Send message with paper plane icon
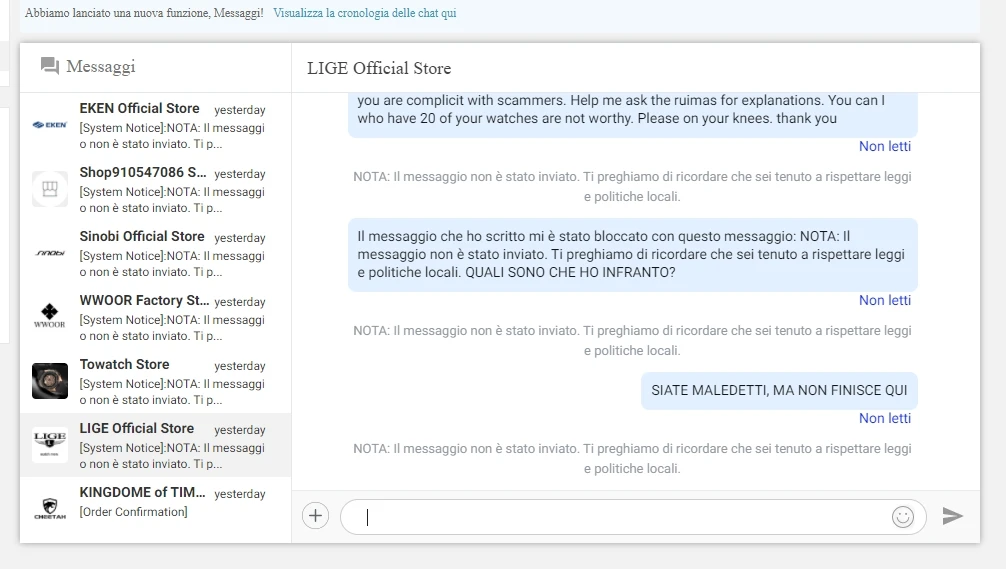Image resolution: width=1006 pixels, height=569 pixels. (953, 516)
